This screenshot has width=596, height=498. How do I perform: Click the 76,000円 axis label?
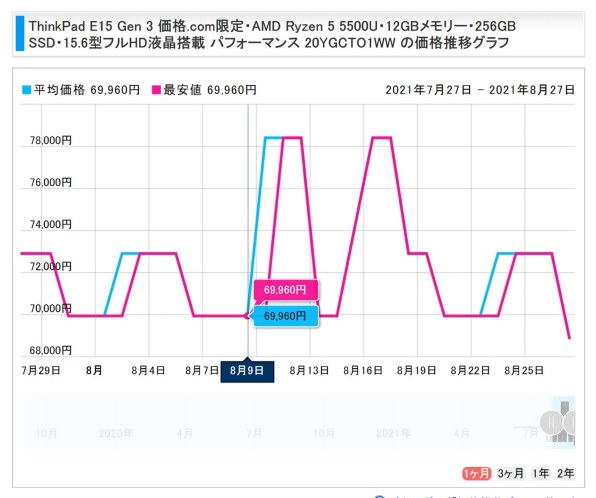pos(51,182)
